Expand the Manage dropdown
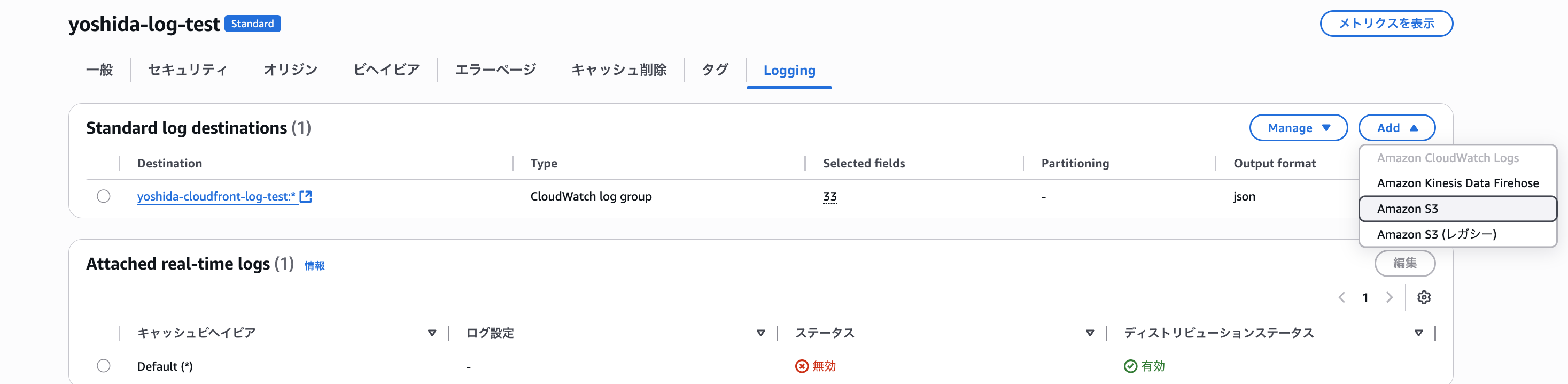The image size is (1568, 384). tap(1298, 128)
